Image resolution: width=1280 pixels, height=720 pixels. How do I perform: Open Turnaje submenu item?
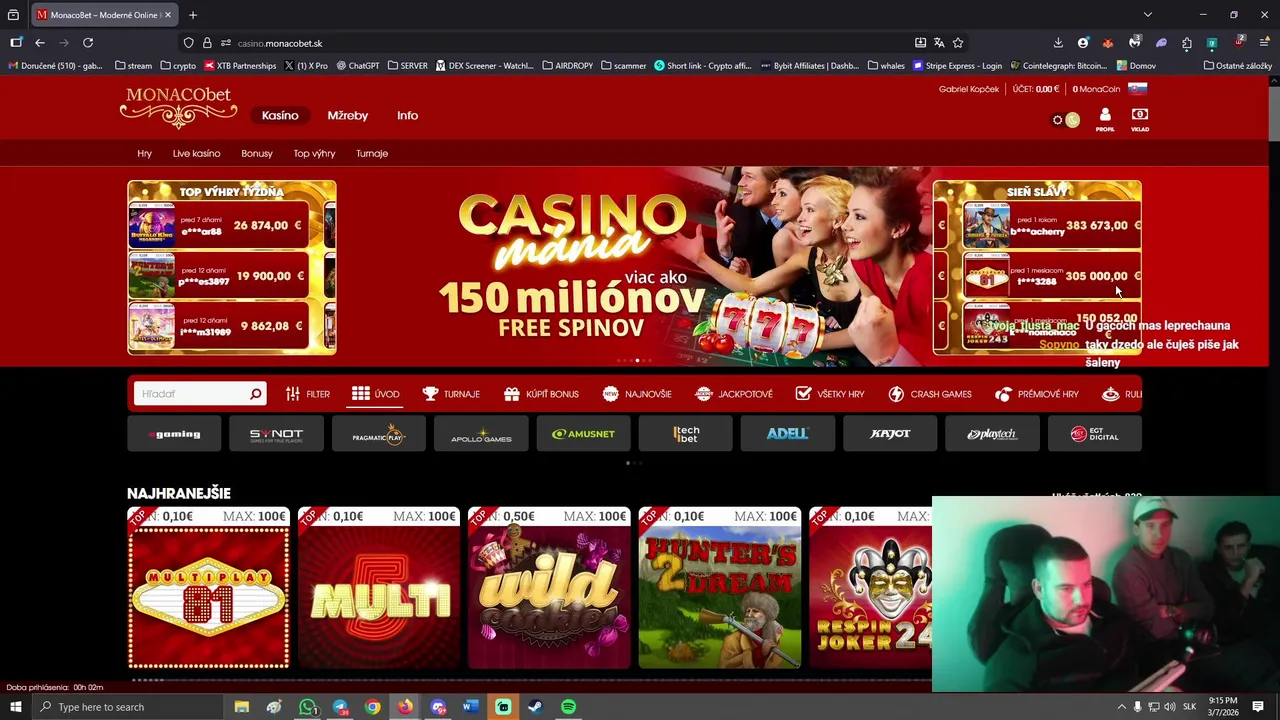click(x=372, y=153)
